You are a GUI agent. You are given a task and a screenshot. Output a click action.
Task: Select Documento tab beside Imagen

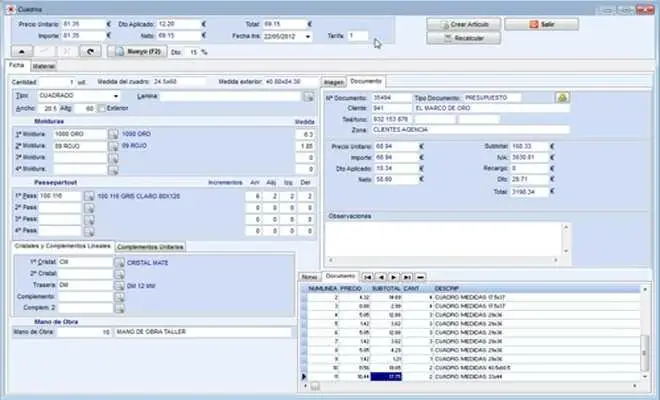coord(366,81)
